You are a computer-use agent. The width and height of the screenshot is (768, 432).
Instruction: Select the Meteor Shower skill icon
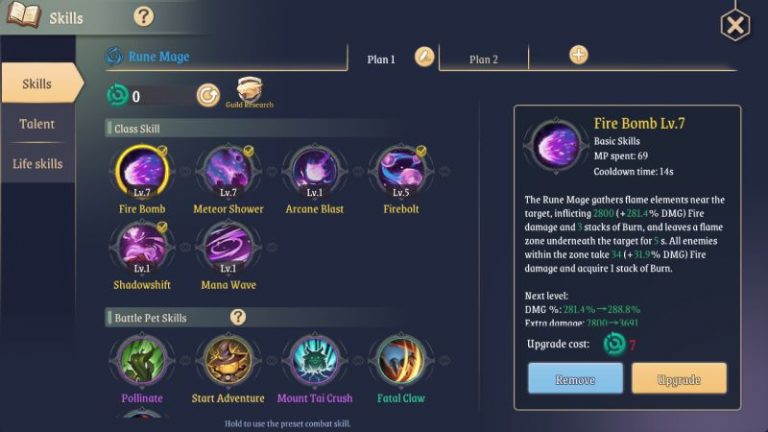point(228,171)
